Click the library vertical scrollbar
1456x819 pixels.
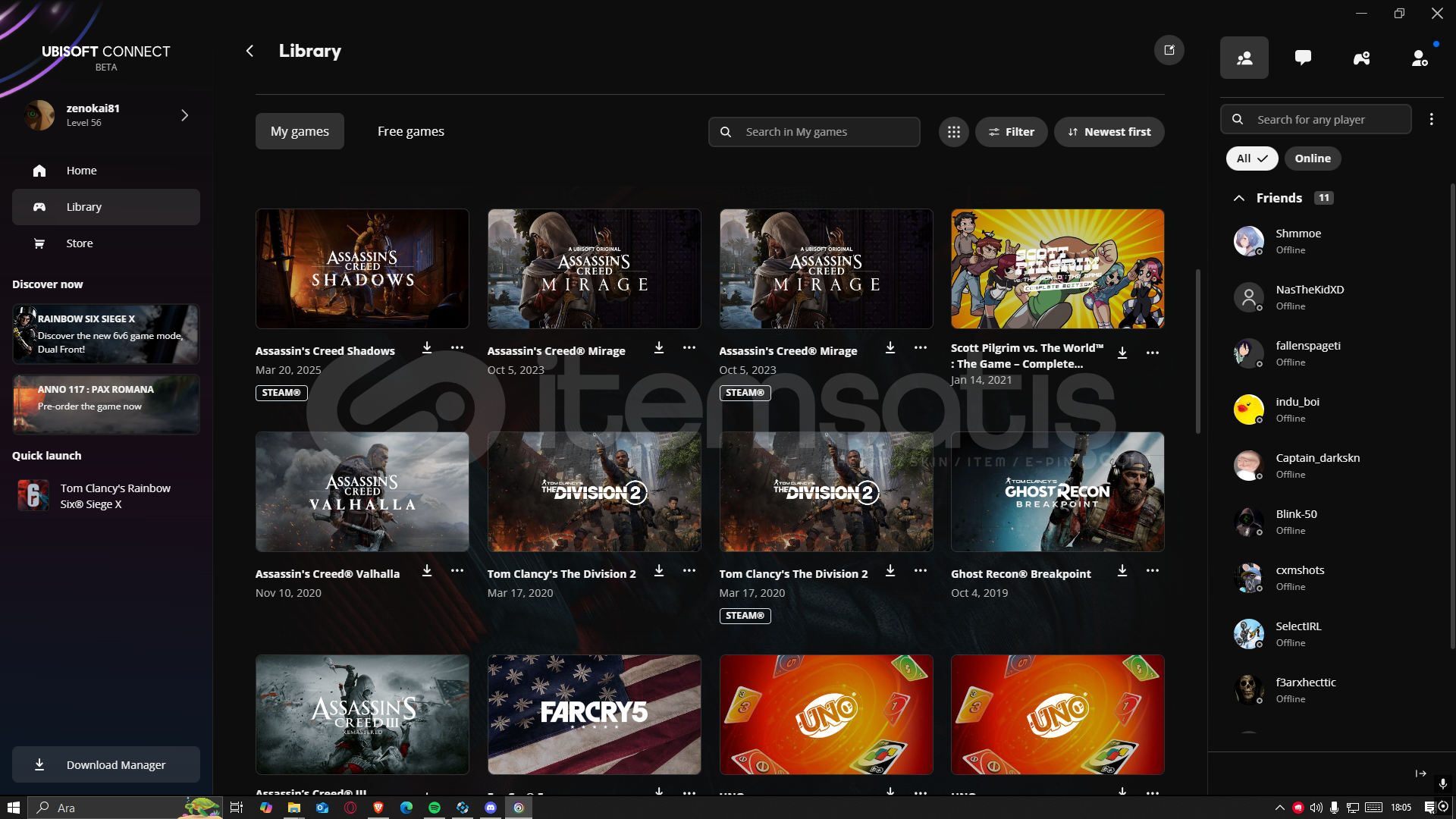[1198, 351]
